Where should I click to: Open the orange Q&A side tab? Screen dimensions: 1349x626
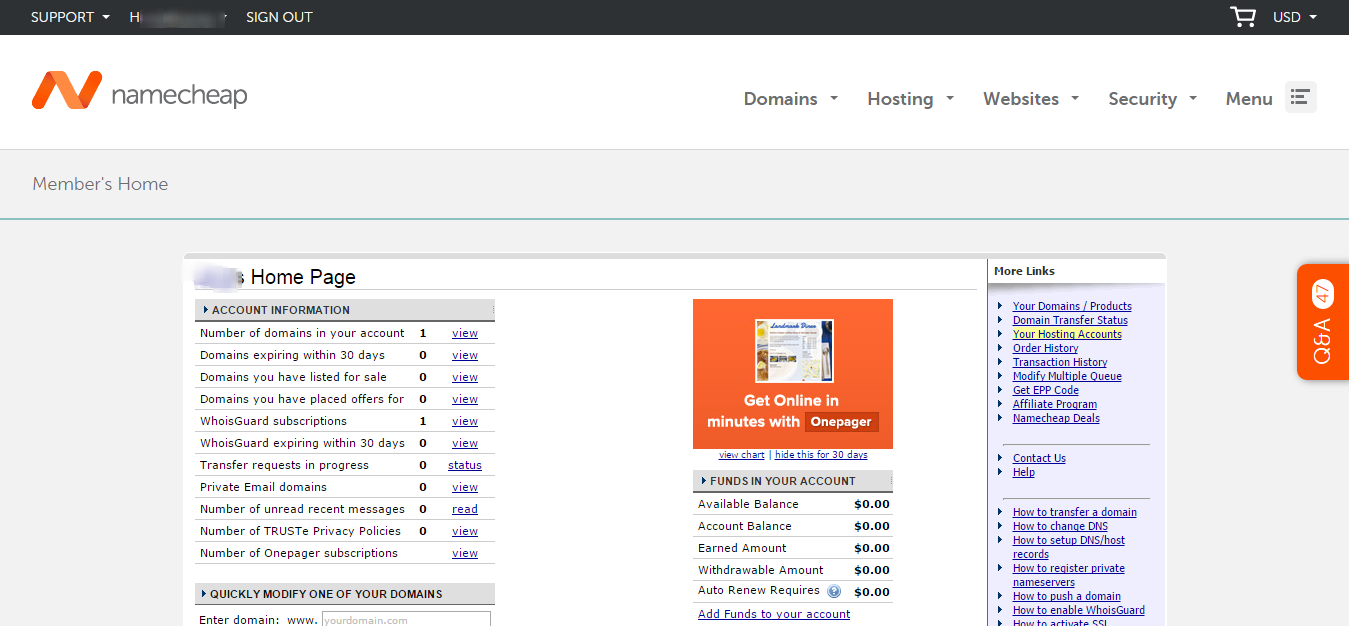tap(1322, 322)
